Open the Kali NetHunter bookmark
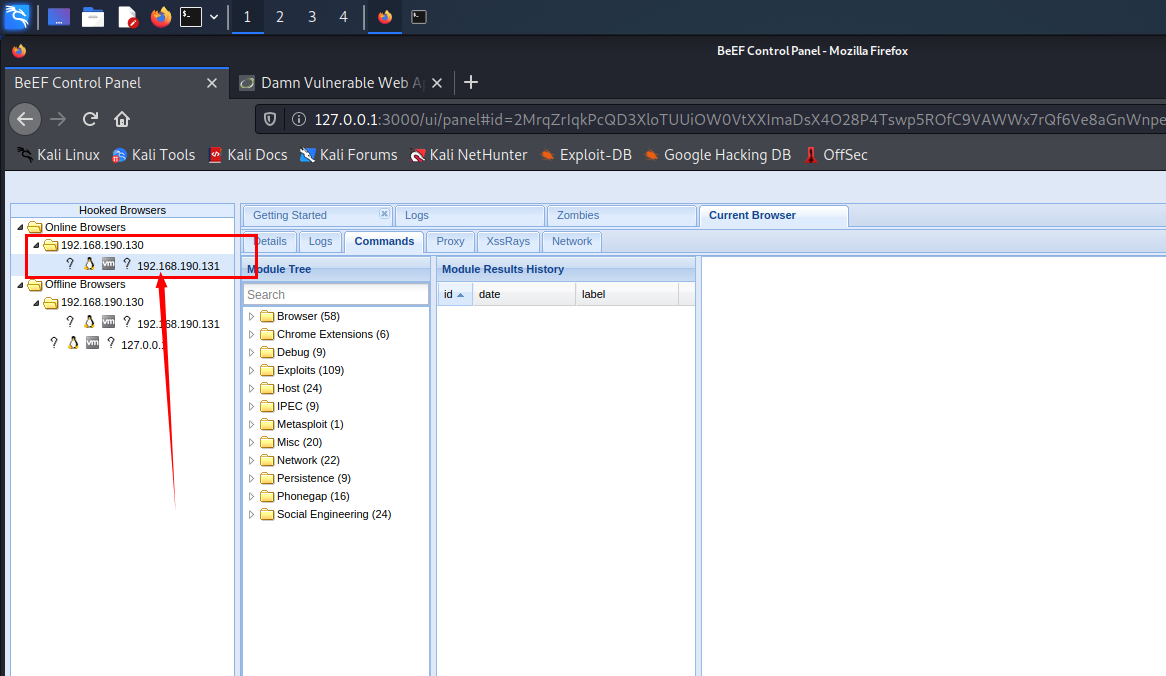1166x676 pixels. 468,155
